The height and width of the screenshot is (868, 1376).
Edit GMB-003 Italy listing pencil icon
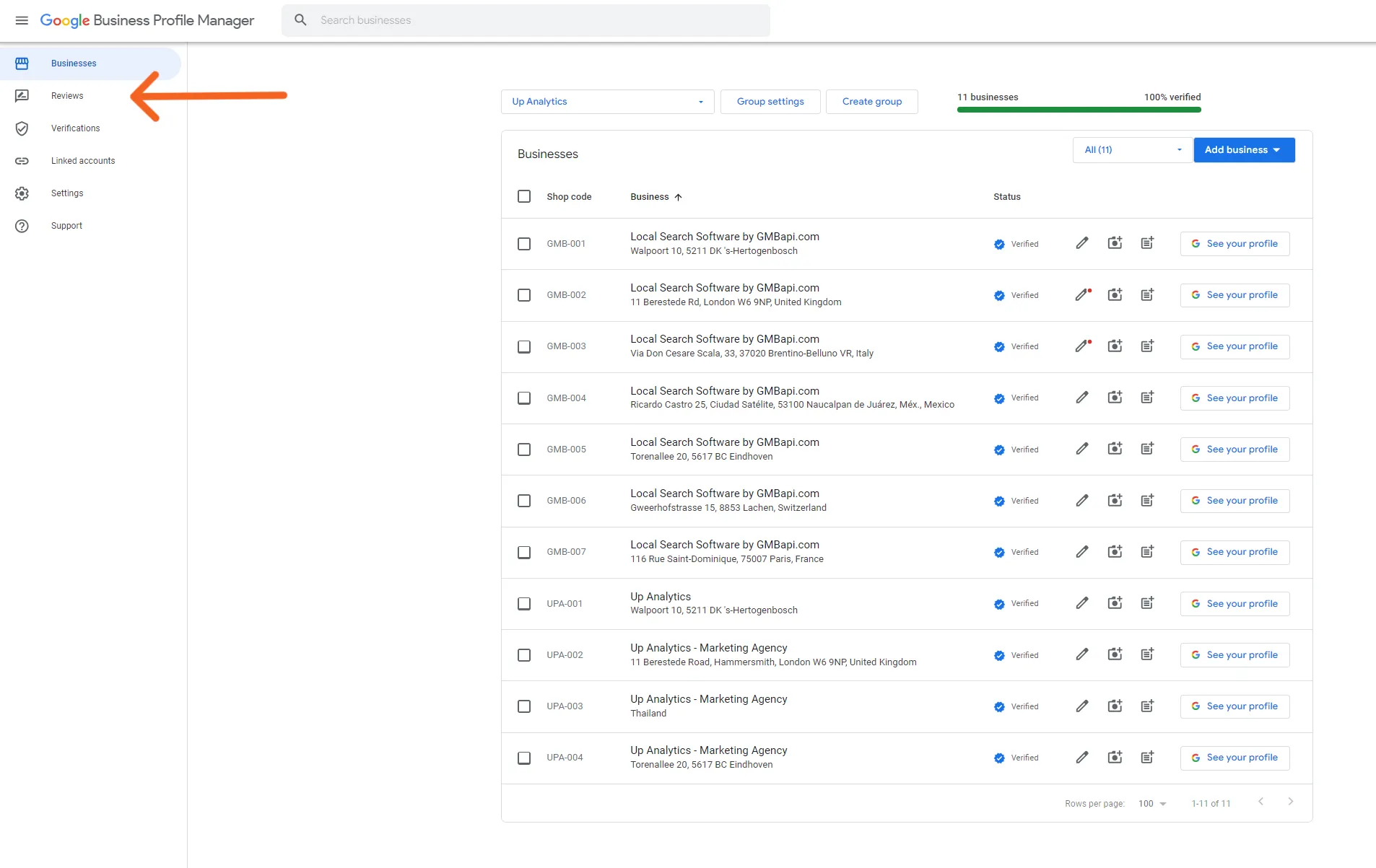click(x=1081, y=346)
